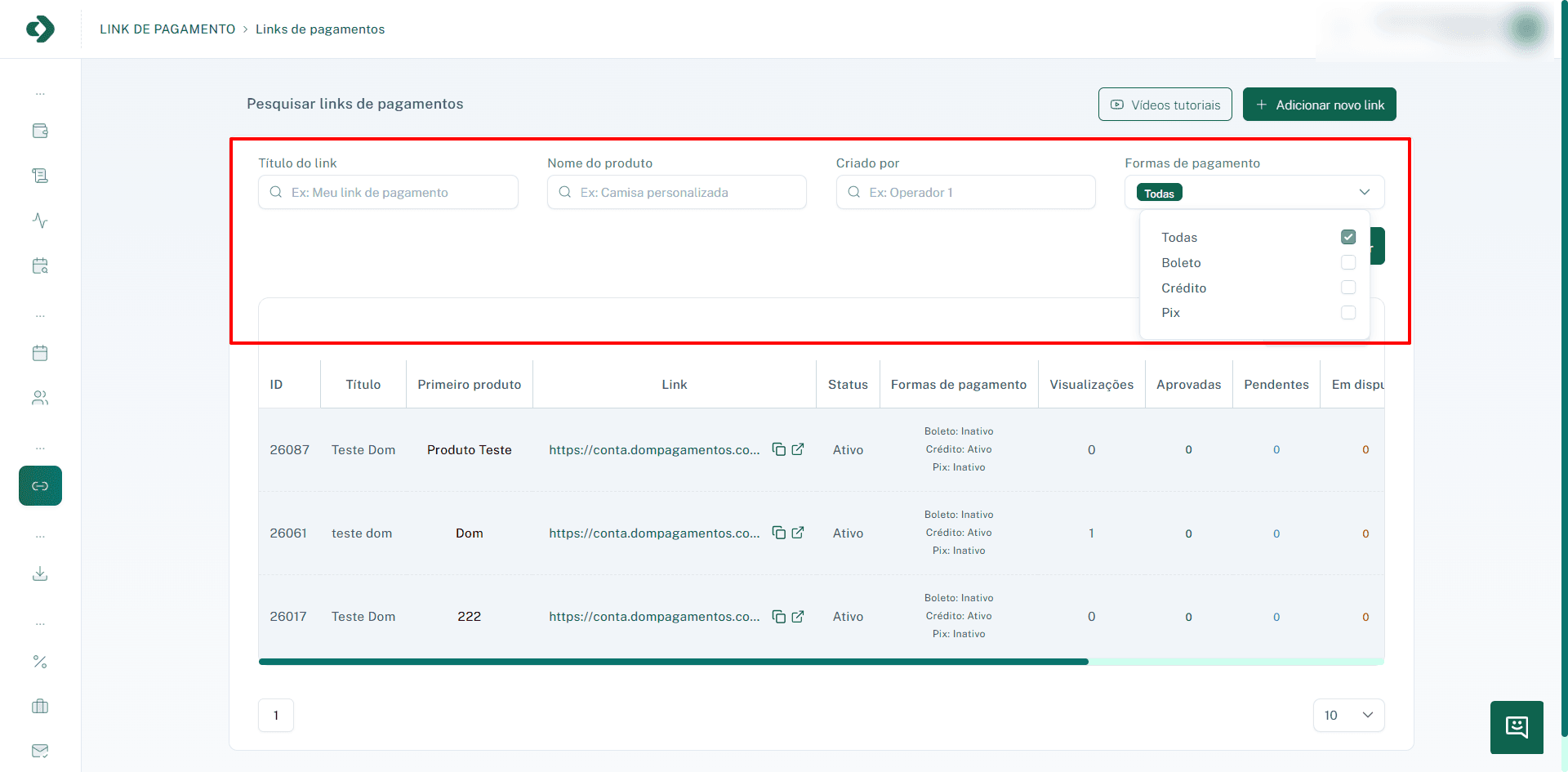Viewport: 1568px width, 772px height.
Task: Open the activity graph icon in sidebar
Action: (x=40, y=221)
